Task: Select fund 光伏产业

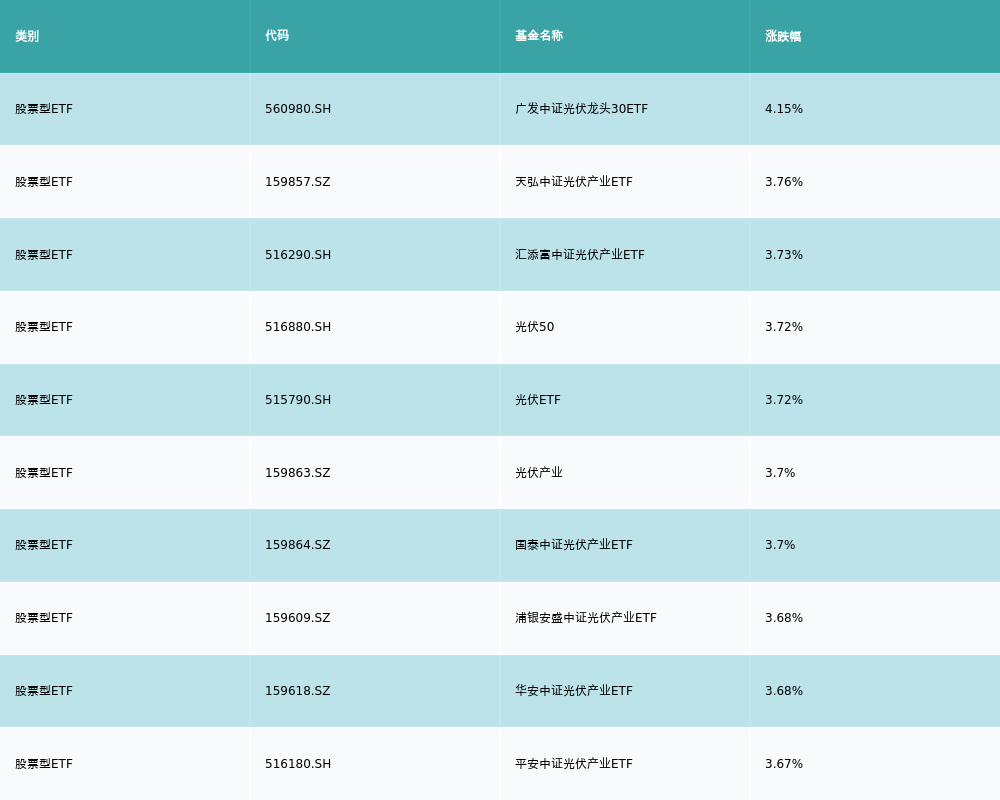Action: [539, 473]
